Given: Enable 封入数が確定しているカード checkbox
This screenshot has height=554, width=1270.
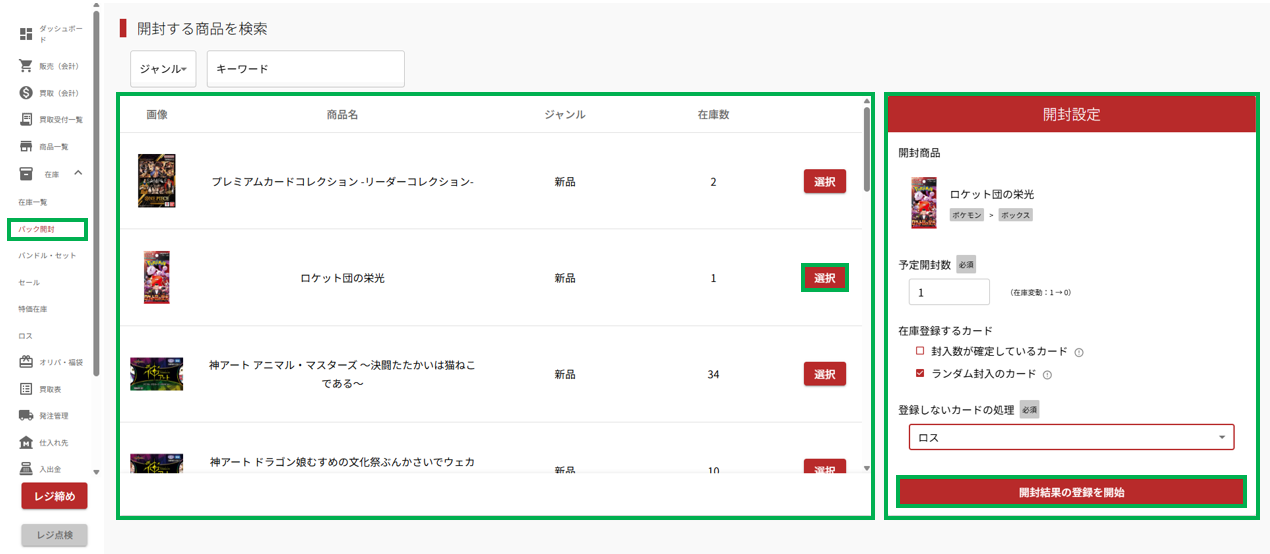Looking at the screenshot, I should (x=920, y=352).
